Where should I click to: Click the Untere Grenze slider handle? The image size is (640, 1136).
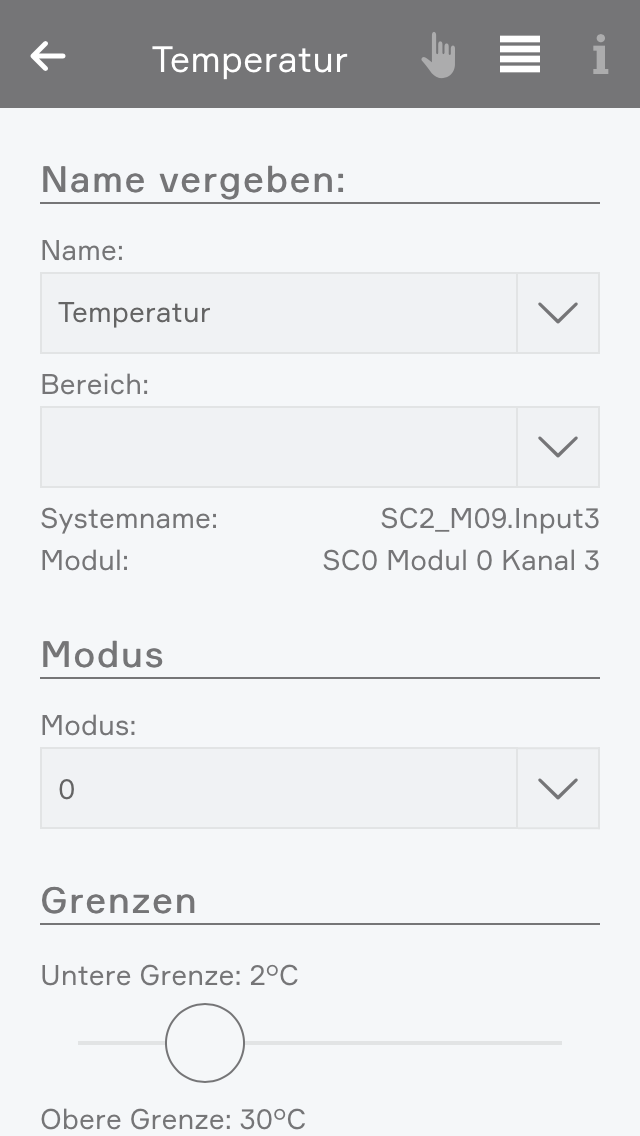coord(205,1043)
